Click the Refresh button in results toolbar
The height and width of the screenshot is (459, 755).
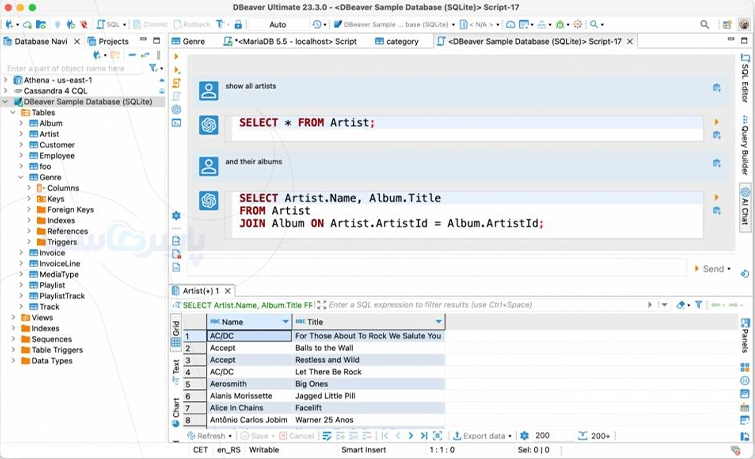coord(209,436)
